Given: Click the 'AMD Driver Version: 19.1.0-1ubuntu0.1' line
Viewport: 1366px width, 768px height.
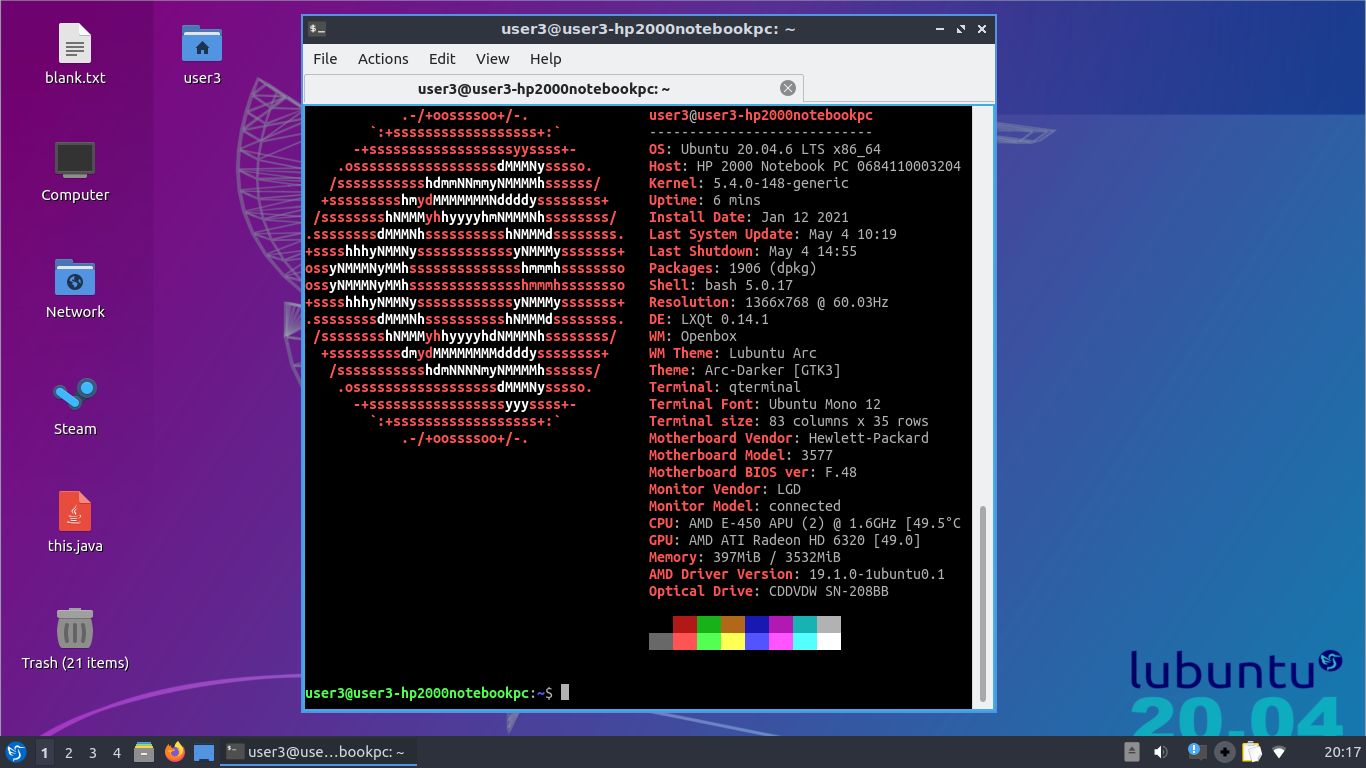Looking at the screenshot, I should click(x=796, y=574).
